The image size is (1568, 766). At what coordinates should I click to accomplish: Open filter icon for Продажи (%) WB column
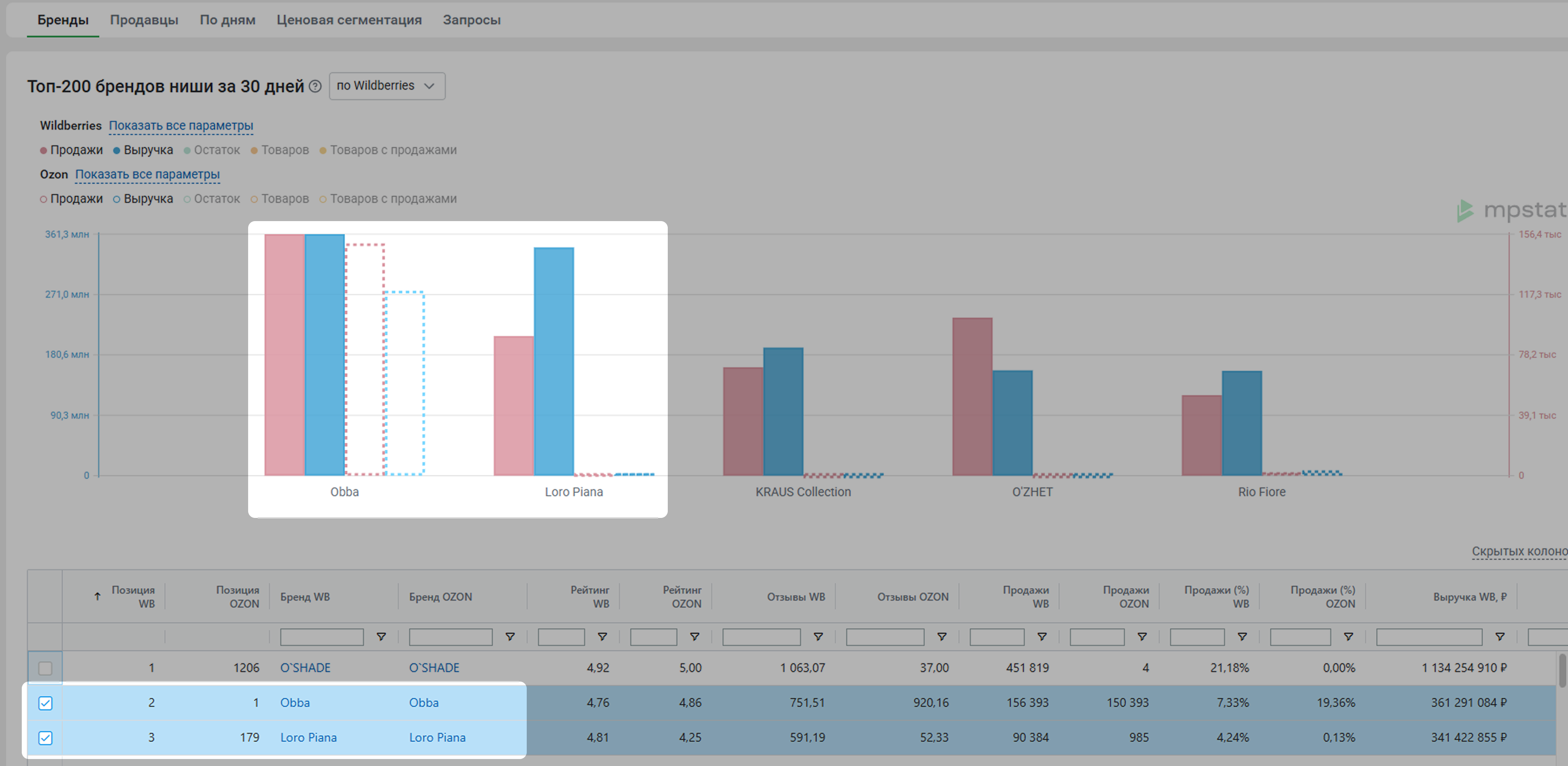click(1242, 637)
